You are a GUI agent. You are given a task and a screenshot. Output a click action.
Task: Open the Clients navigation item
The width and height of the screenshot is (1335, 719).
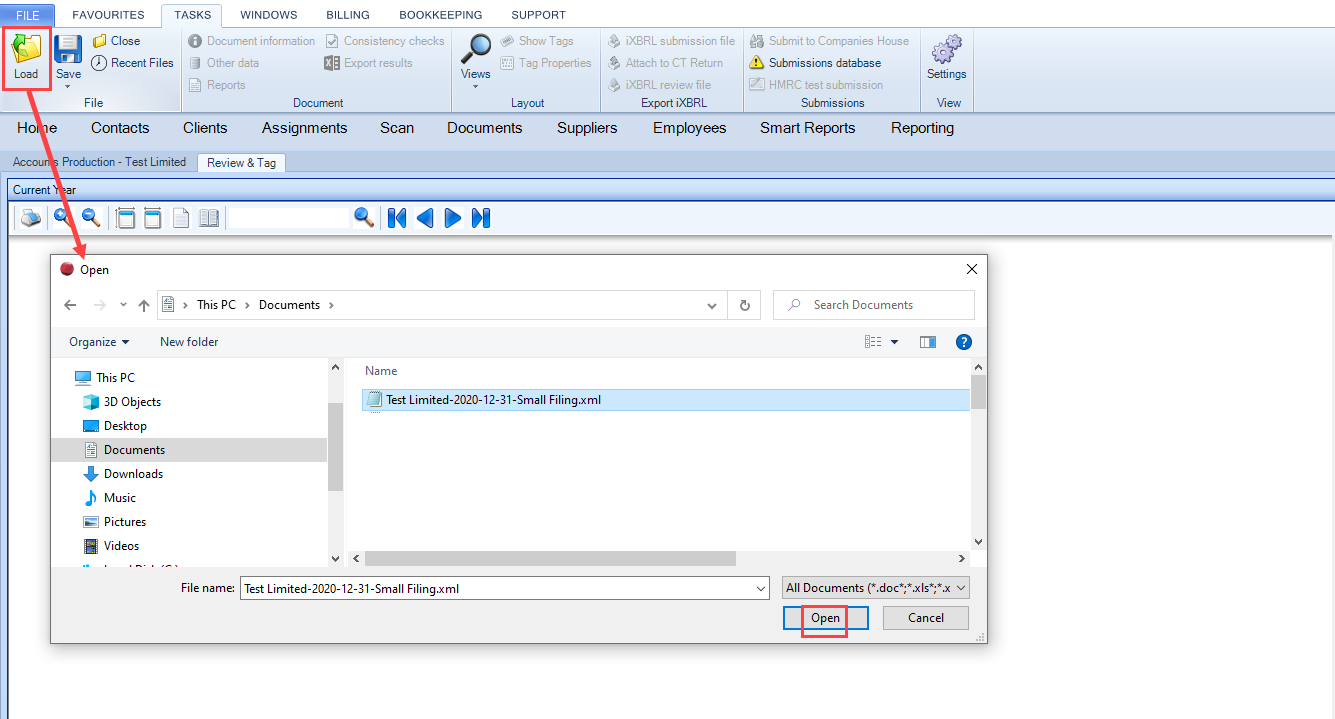[205, 128]
